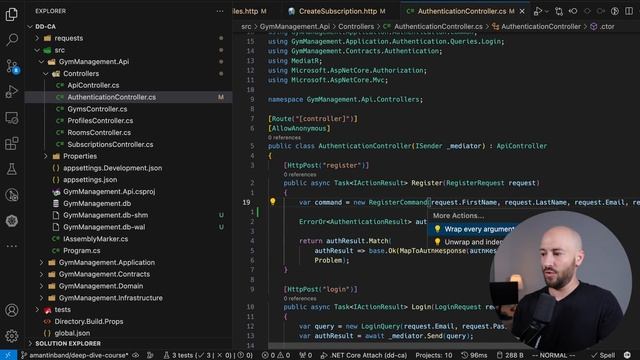Expand the GymManagement.Contracts folder
Screen dimensions: 640x360
point(41,274)
